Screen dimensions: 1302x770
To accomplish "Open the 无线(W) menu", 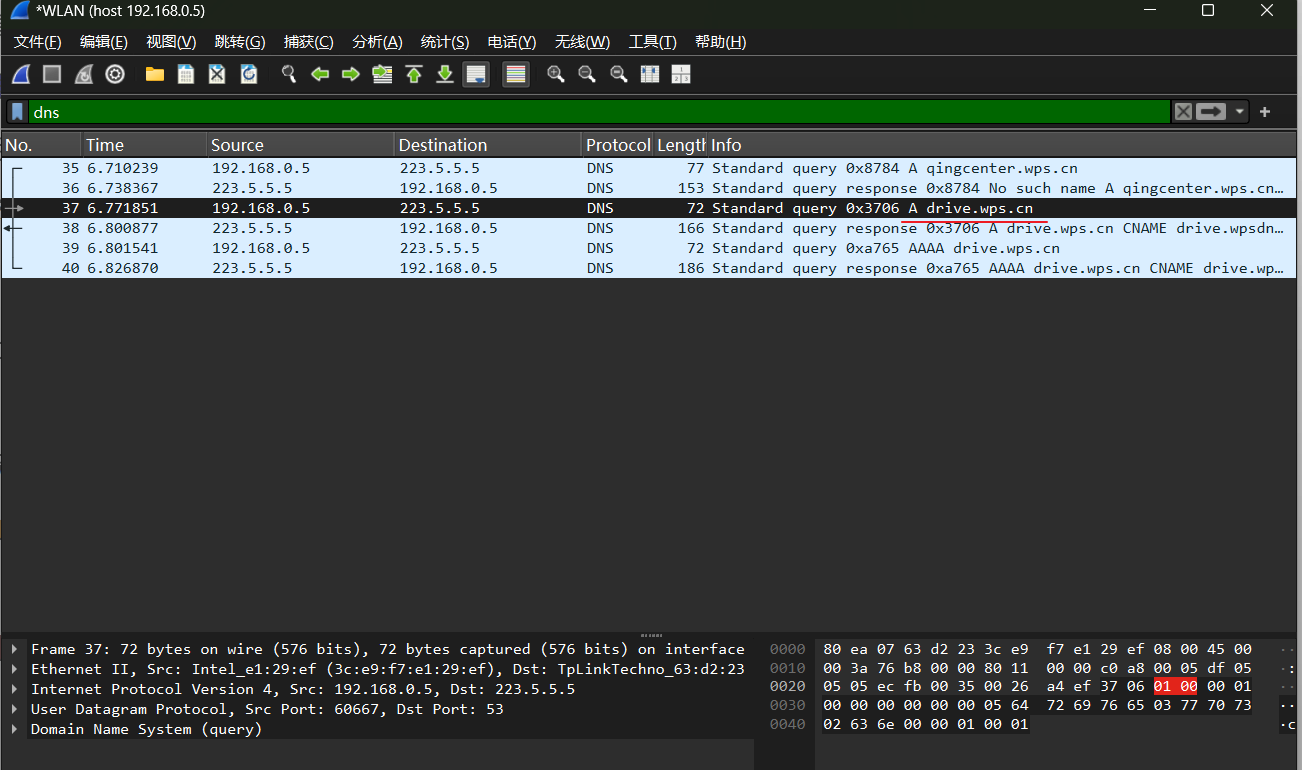I will (x=582, y=42).
